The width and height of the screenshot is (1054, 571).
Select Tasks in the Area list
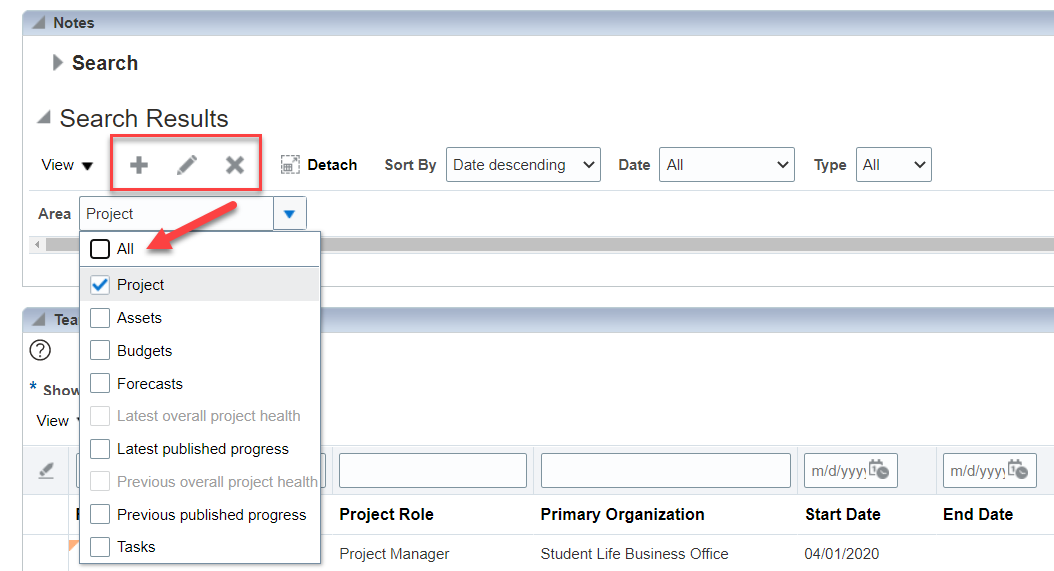[100, 547]
